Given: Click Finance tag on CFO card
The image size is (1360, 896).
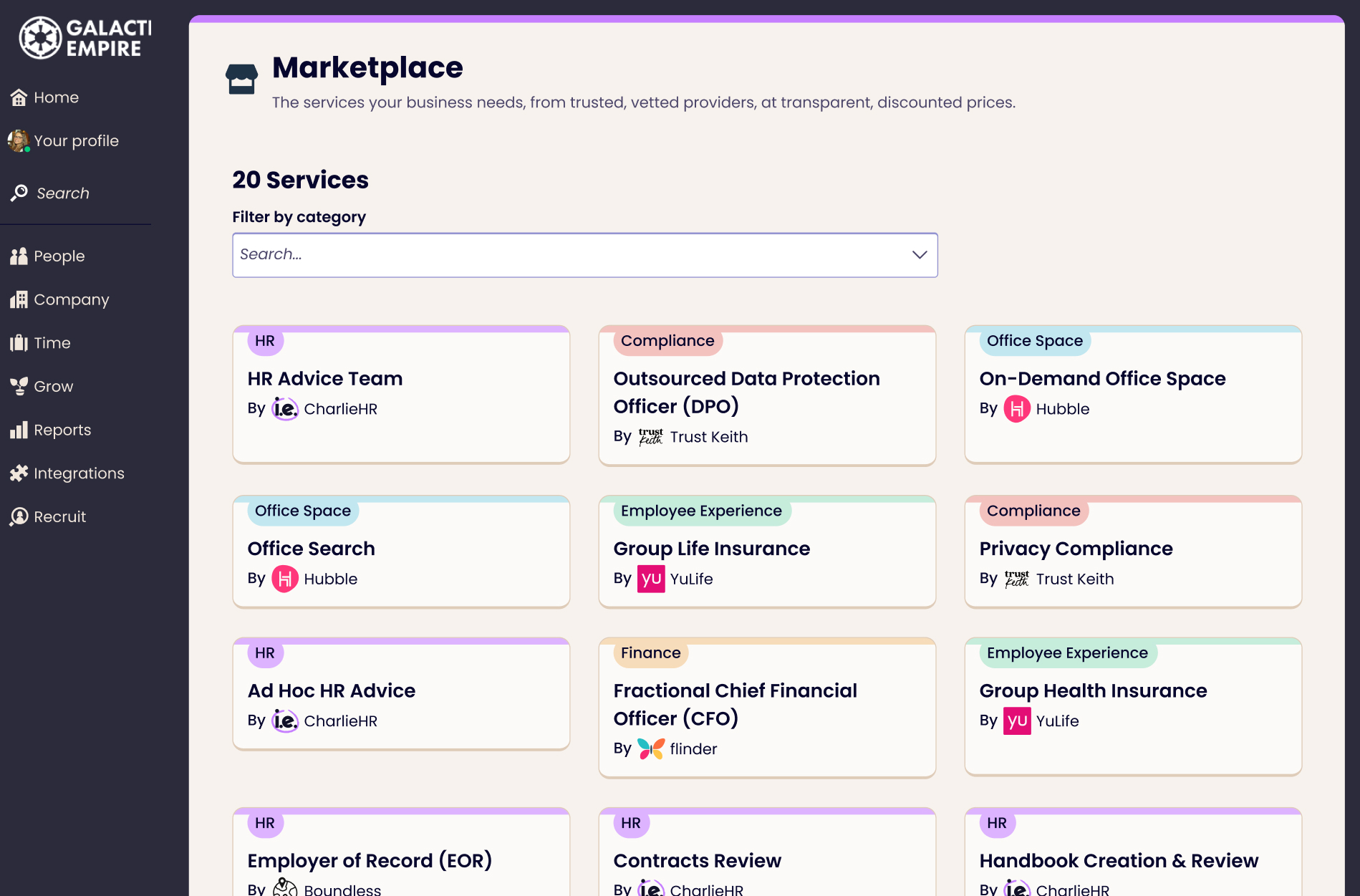Looking at the screenshot, I should [650, 653].
